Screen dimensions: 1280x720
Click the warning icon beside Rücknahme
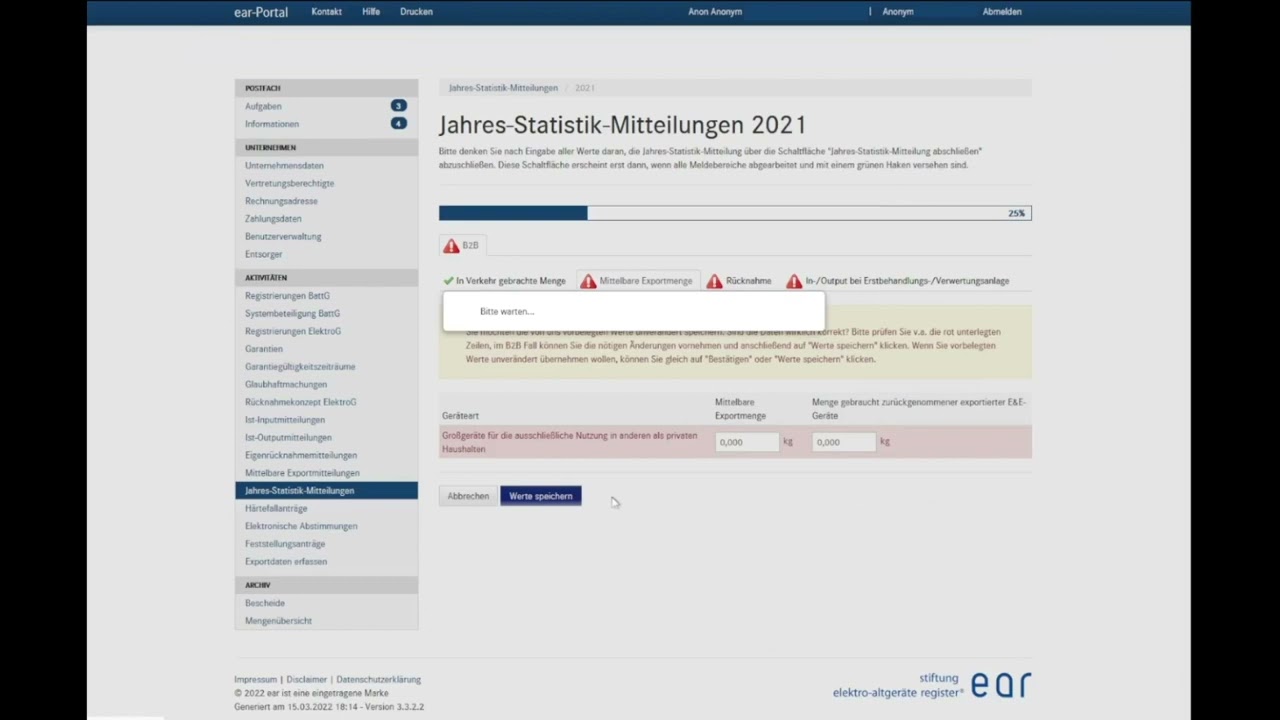pyautogui.click(x=714, y=282)
